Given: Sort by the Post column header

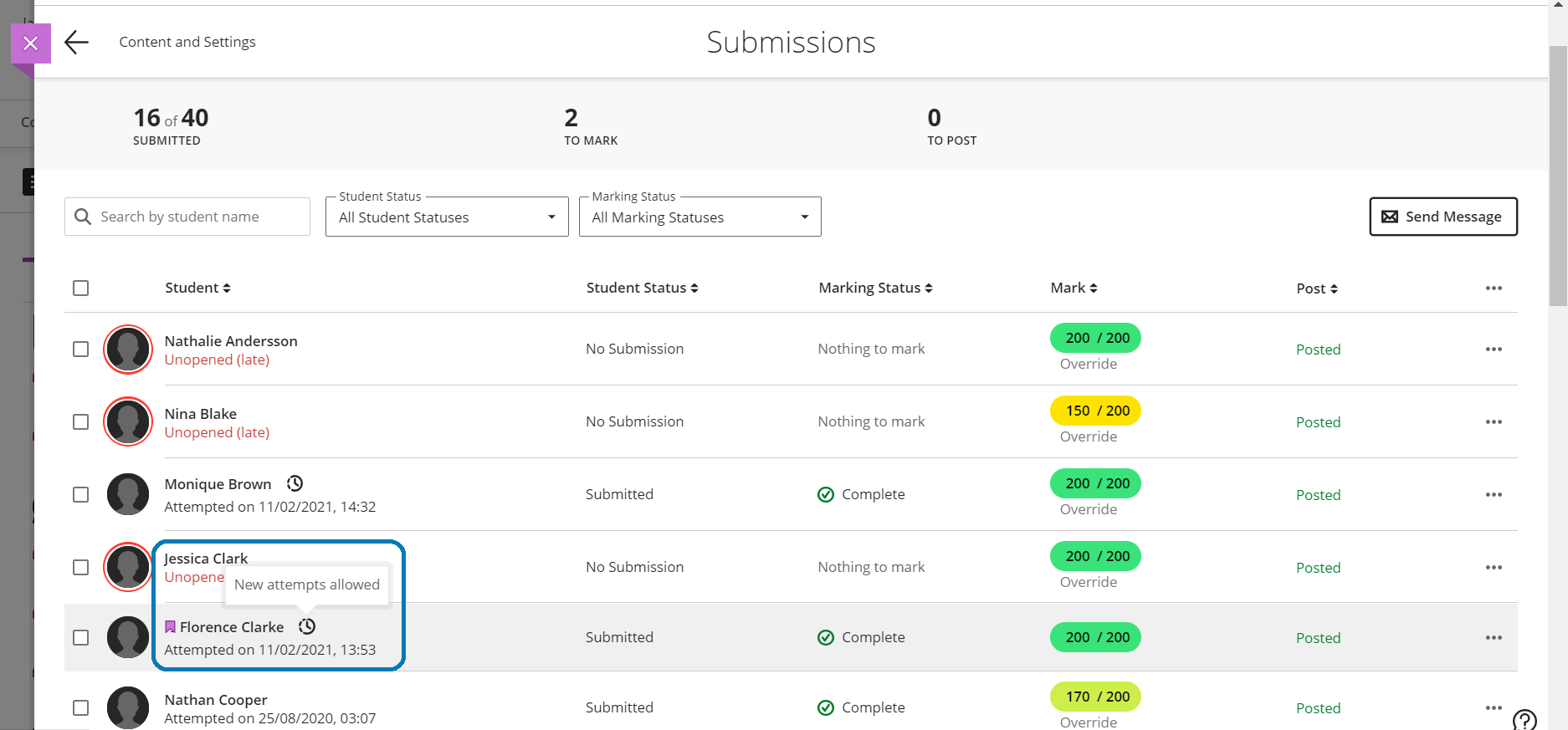Looking at the screenshot, I should click(1316, 288).
